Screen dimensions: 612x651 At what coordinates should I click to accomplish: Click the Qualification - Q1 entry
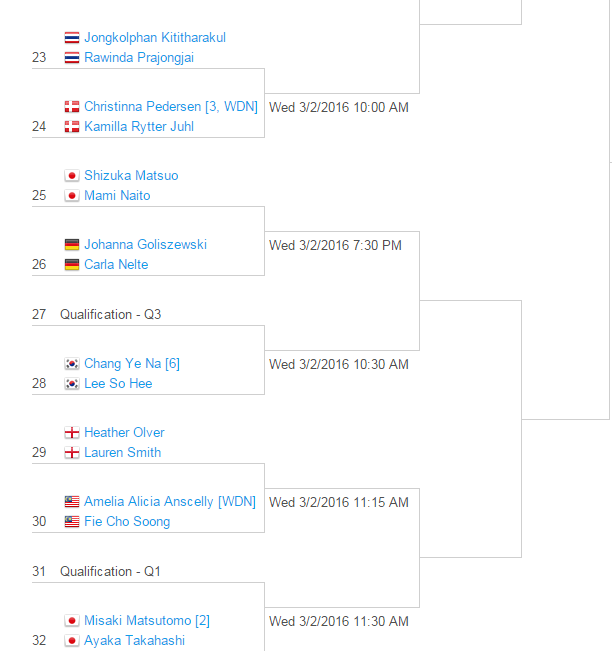tap(110, 572)
